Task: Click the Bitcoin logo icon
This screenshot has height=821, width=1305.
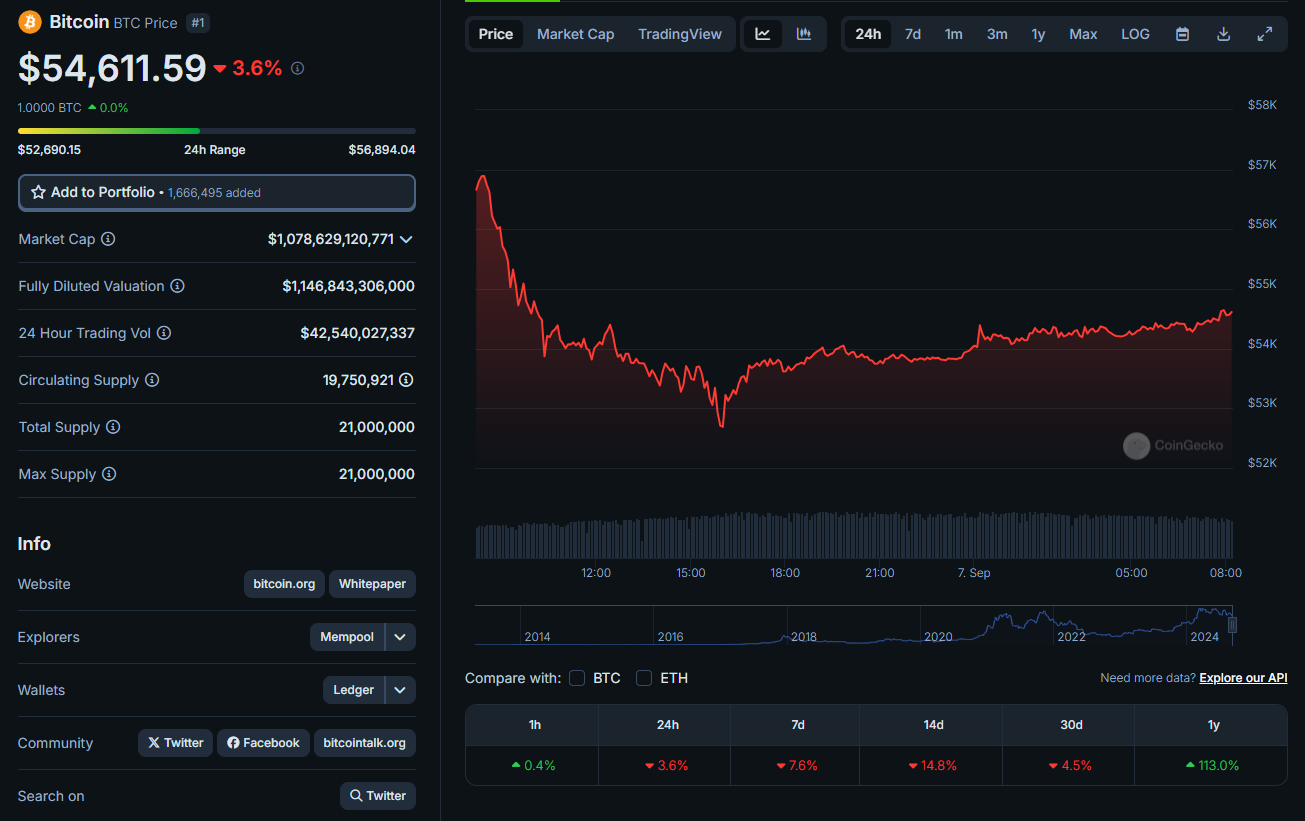Action: click(x=30, y=22)
